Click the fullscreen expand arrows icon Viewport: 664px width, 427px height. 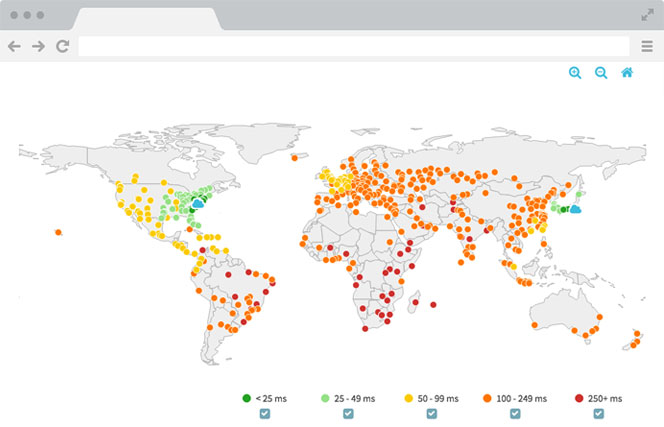coord(647,16)
